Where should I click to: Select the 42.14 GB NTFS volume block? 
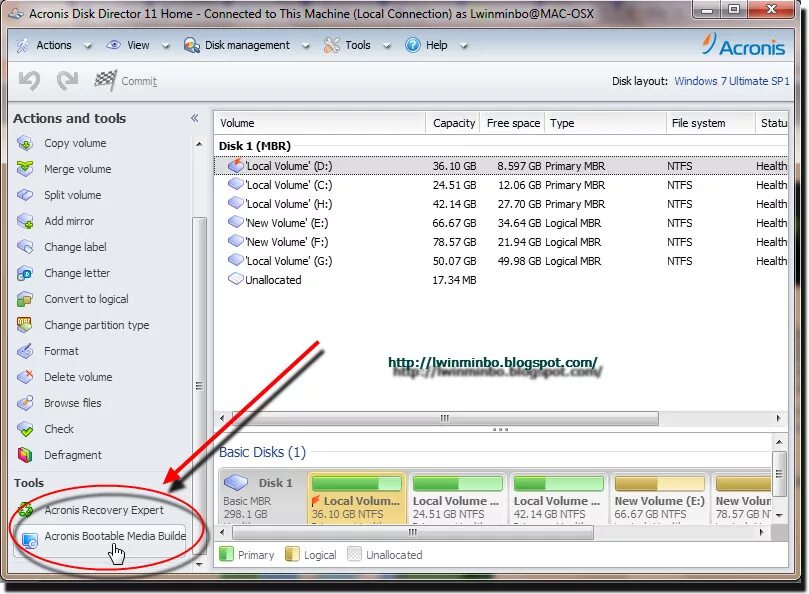[558, 498]
